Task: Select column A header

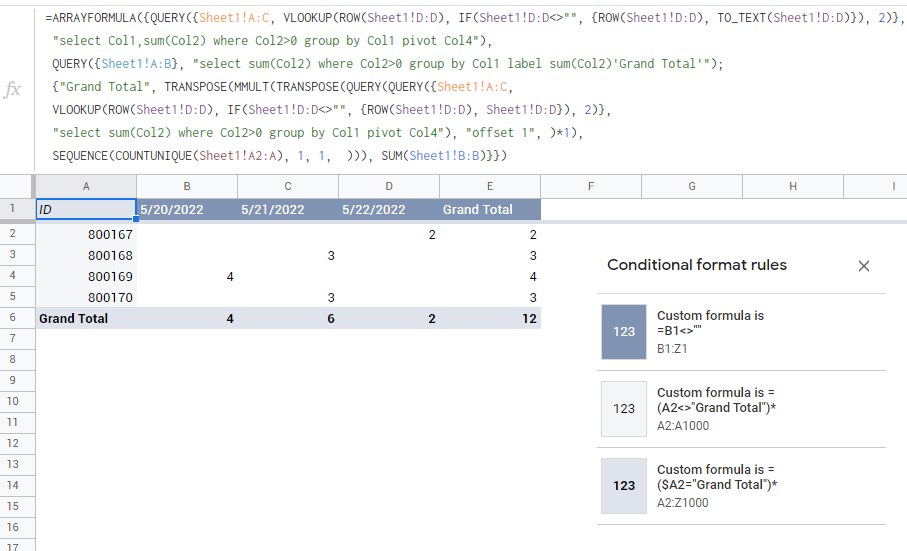Action: point(86,186)
